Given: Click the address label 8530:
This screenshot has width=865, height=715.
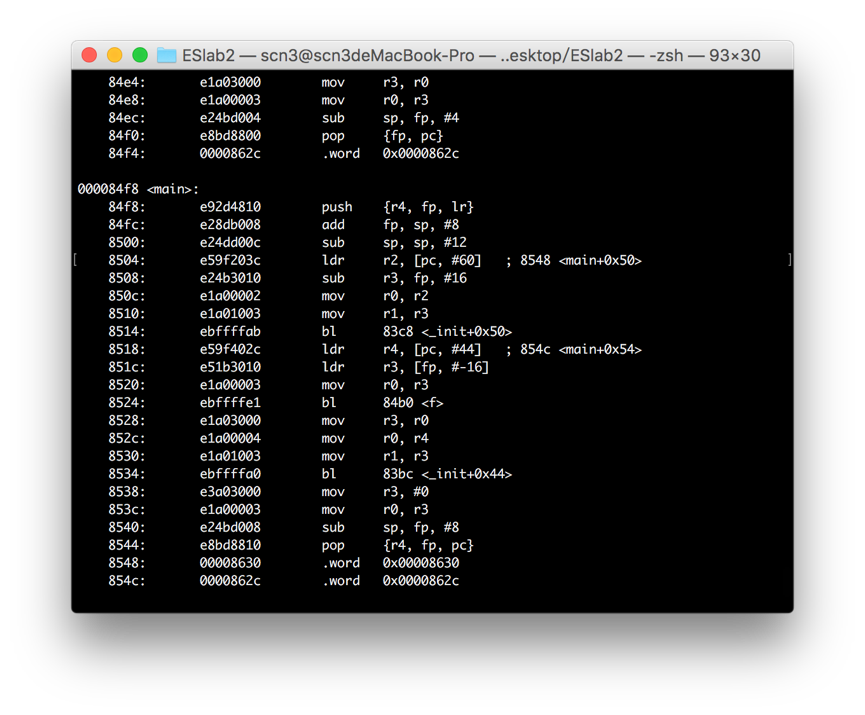Looking at the screenshot, I should click(x=127, y=456).
